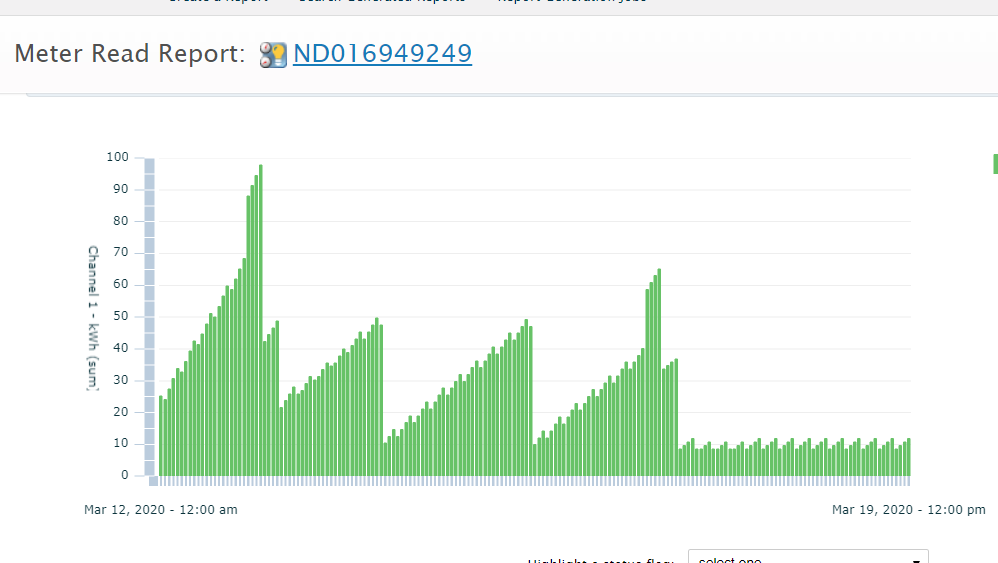This screenshot has height=563, width=998.
Task: Select the tallest green bar near 98 kWh
Action: pyautogui.click(x=261, y=320)
